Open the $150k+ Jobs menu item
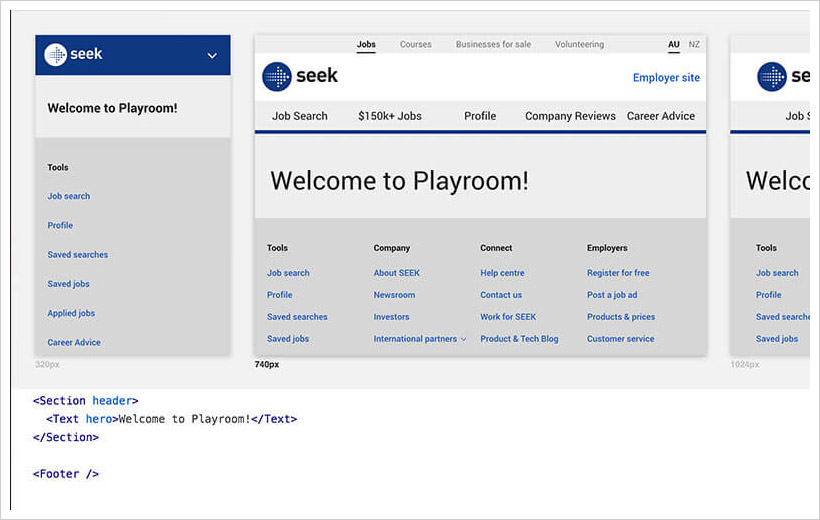This screenshot has height=520, width=820. tap(389, 116)
